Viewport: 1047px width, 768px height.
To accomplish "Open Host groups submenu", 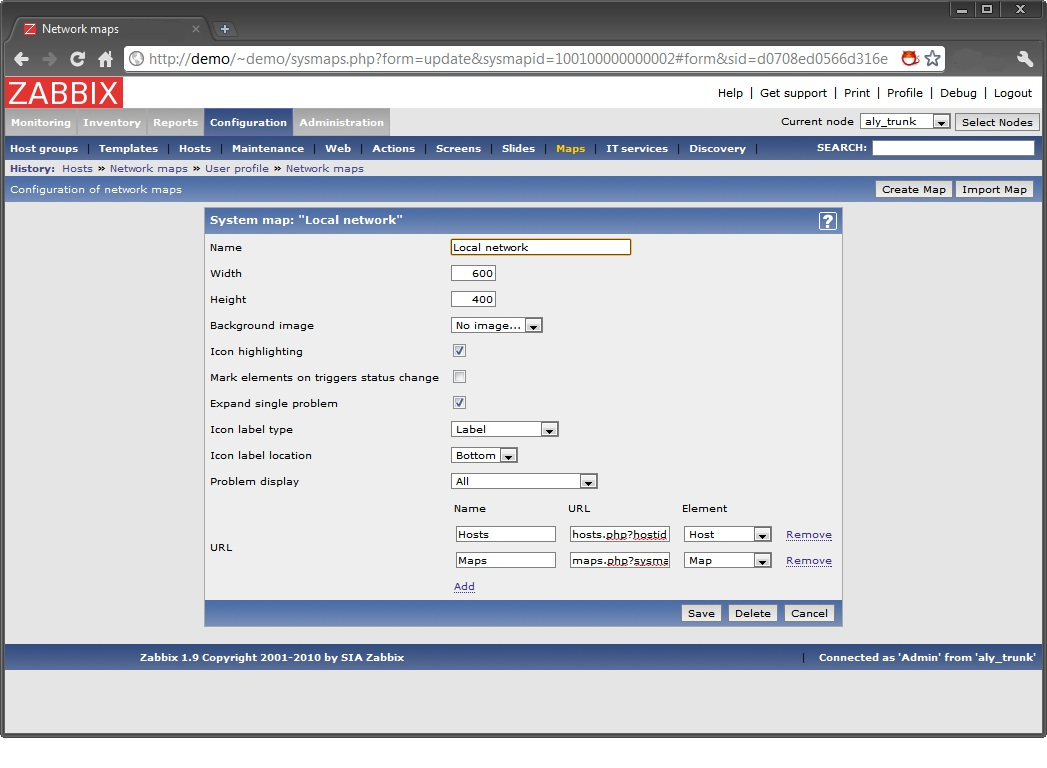I will 44,148.
